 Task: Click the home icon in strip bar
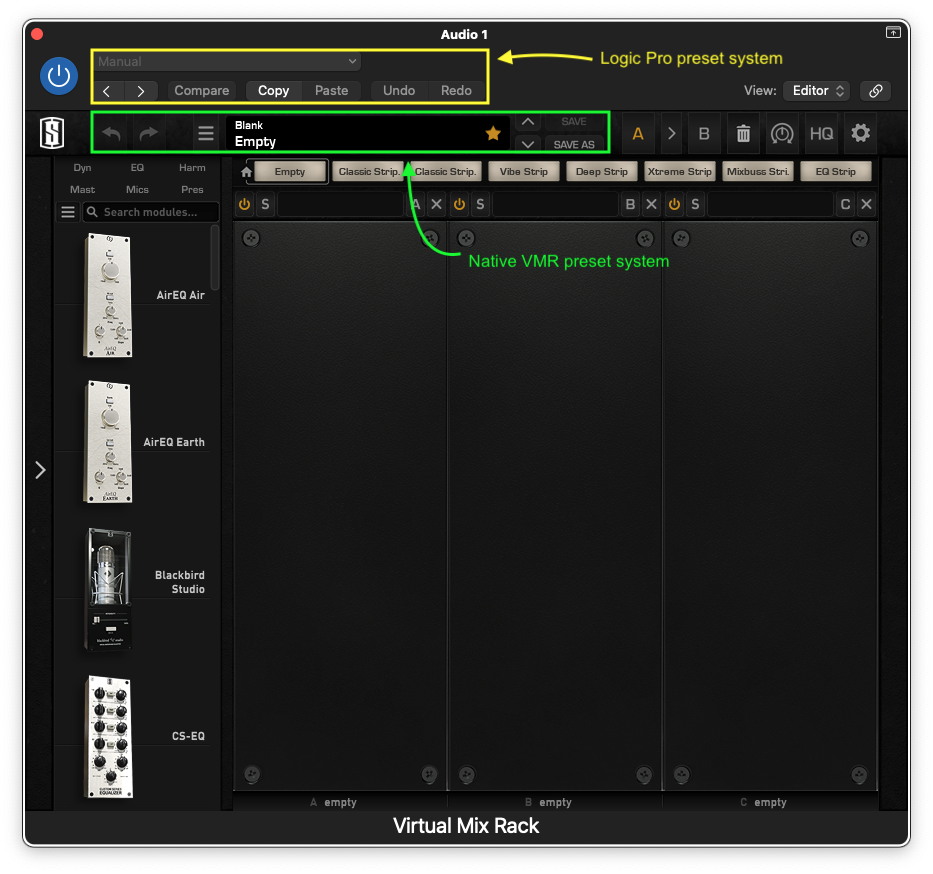point(246,172)
